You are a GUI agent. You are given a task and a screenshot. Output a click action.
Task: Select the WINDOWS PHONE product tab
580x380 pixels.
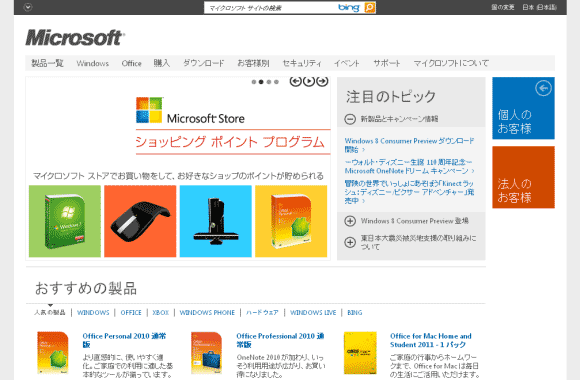[x=207, y=313]
